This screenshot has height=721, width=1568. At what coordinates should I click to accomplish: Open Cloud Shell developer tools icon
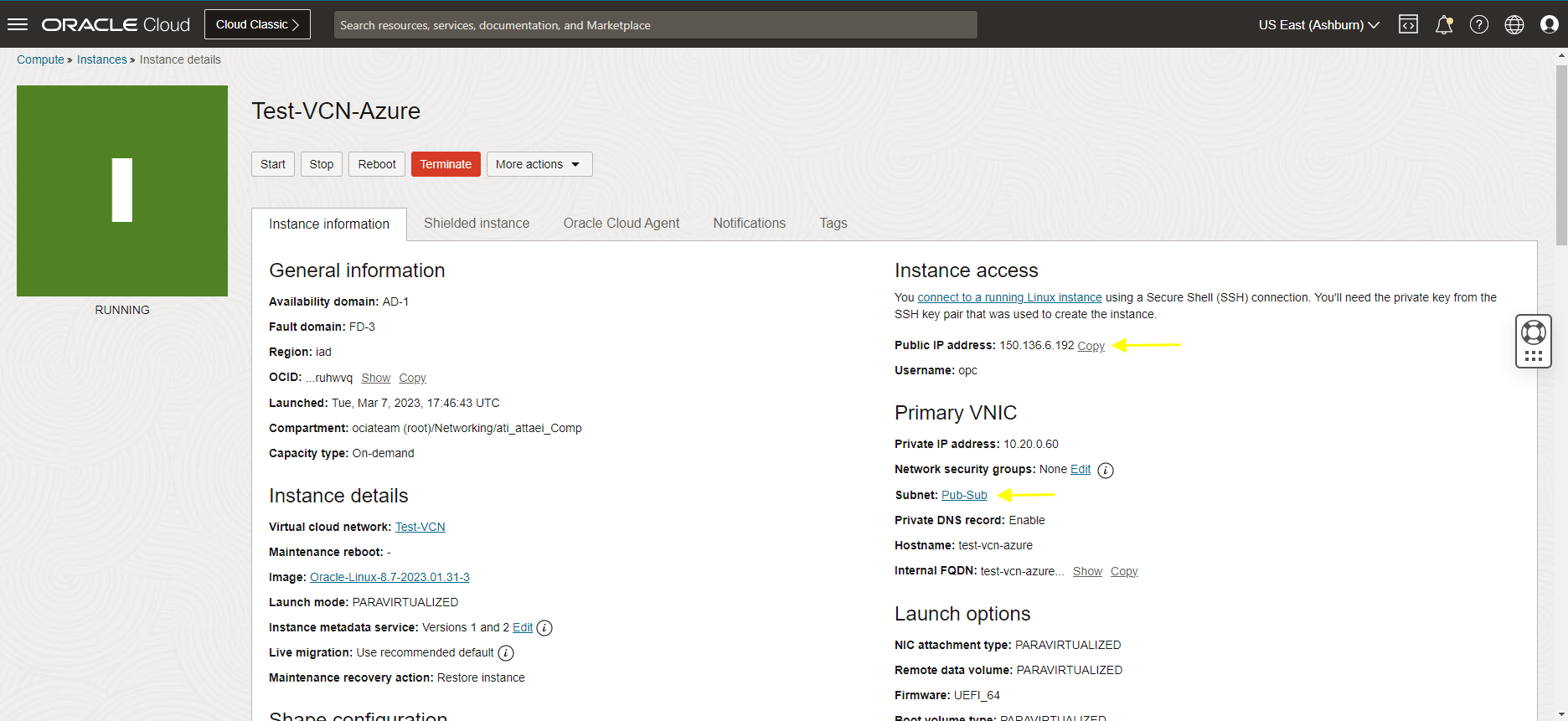tap(1409, 24)
